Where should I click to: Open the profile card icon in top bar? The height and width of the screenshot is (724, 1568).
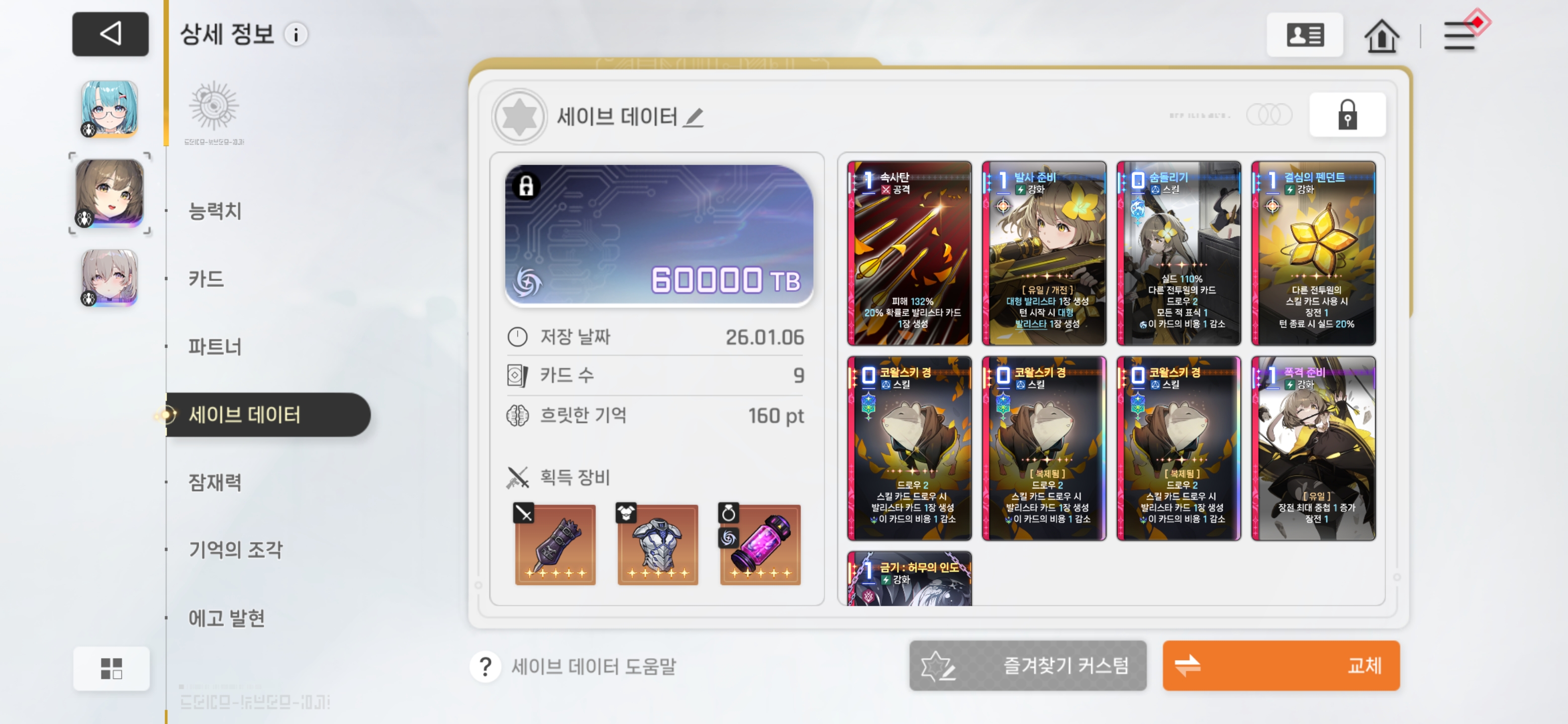pos(1305,35)
